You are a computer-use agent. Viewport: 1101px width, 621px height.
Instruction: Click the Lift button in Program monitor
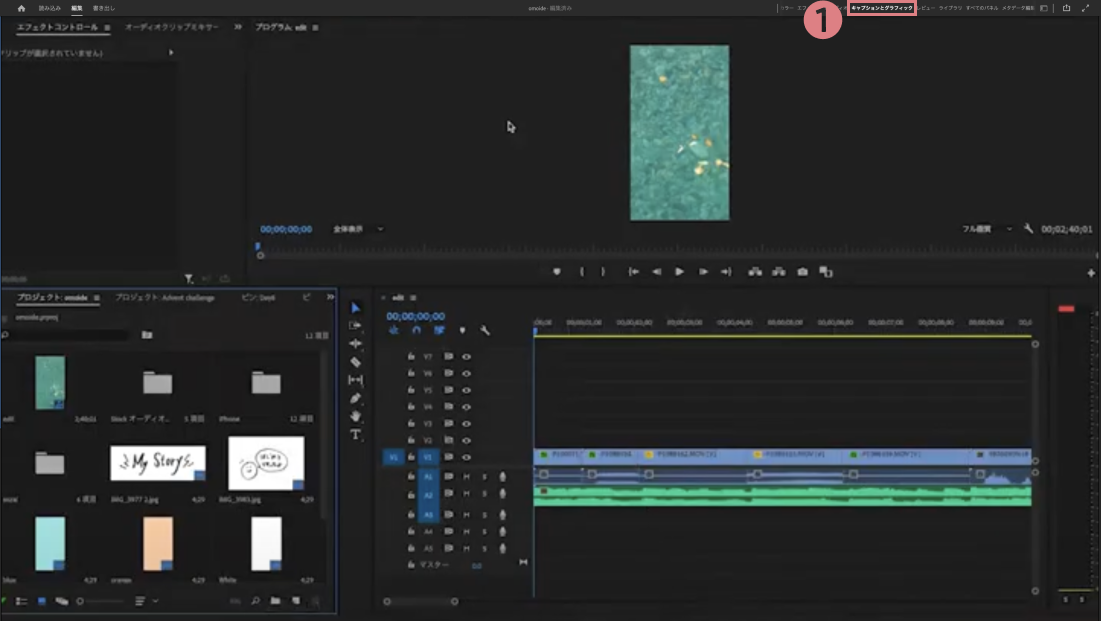pyautogui.click(x=755, y=272)
